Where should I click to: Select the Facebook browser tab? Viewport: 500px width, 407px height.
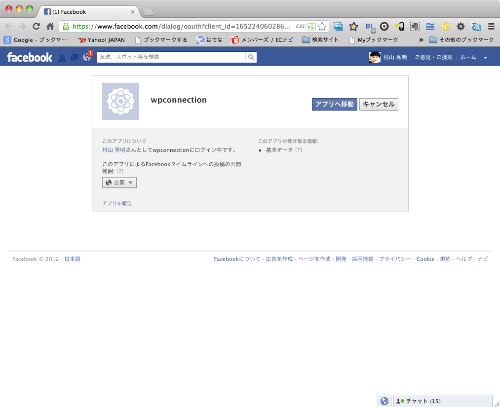(x=88, y=12)
